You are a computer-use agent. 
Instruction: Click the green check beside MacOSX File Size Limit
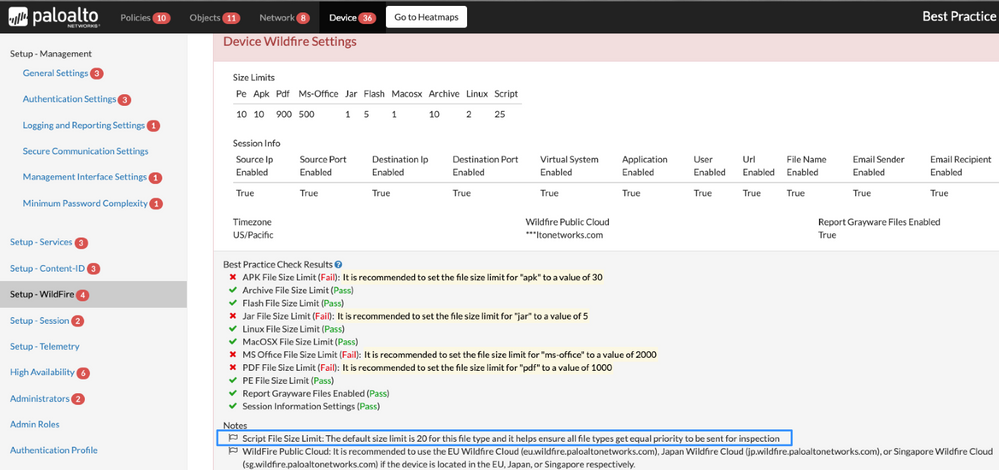tap(233, 341)
